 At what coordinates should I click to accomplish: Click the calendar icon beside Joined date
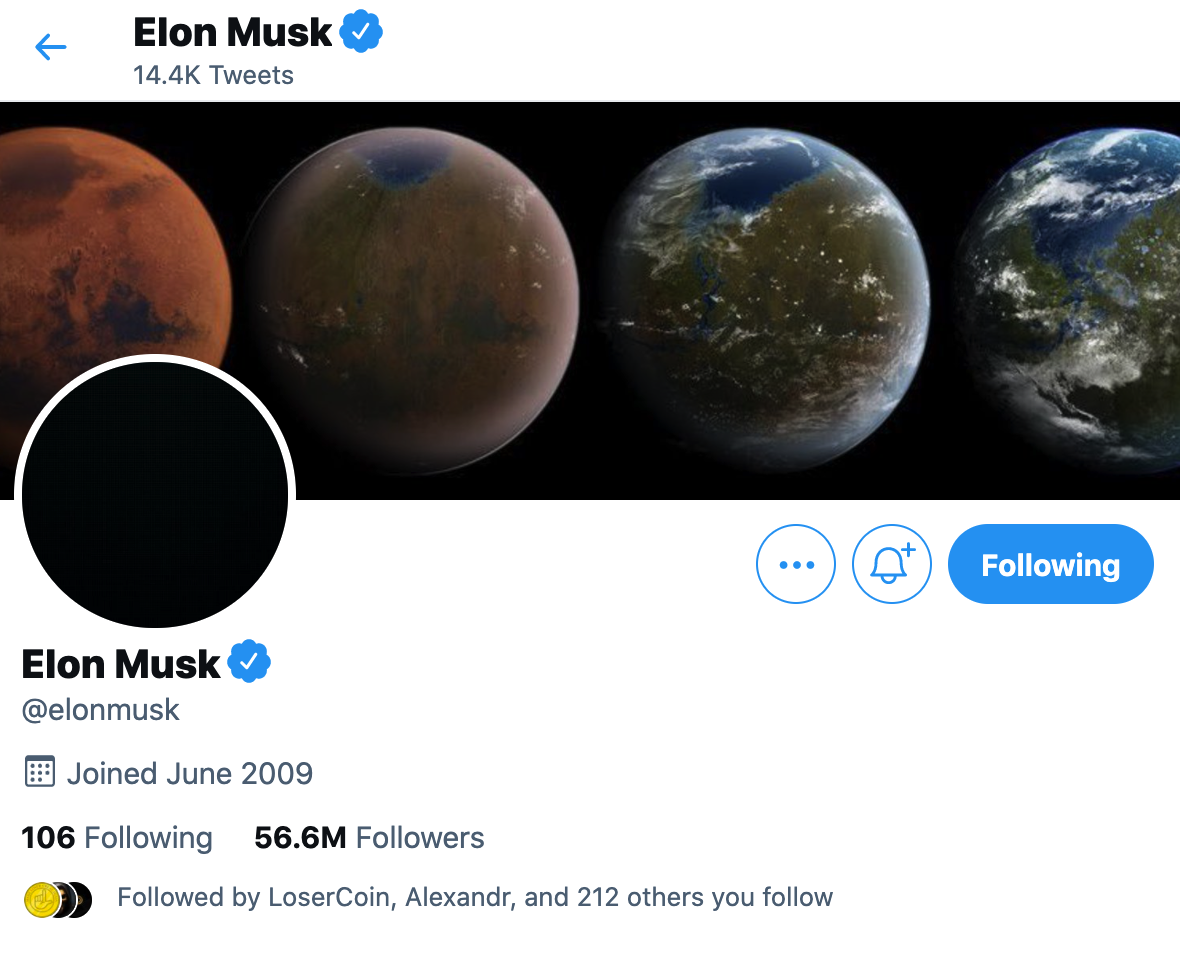(x=39, y=772)
